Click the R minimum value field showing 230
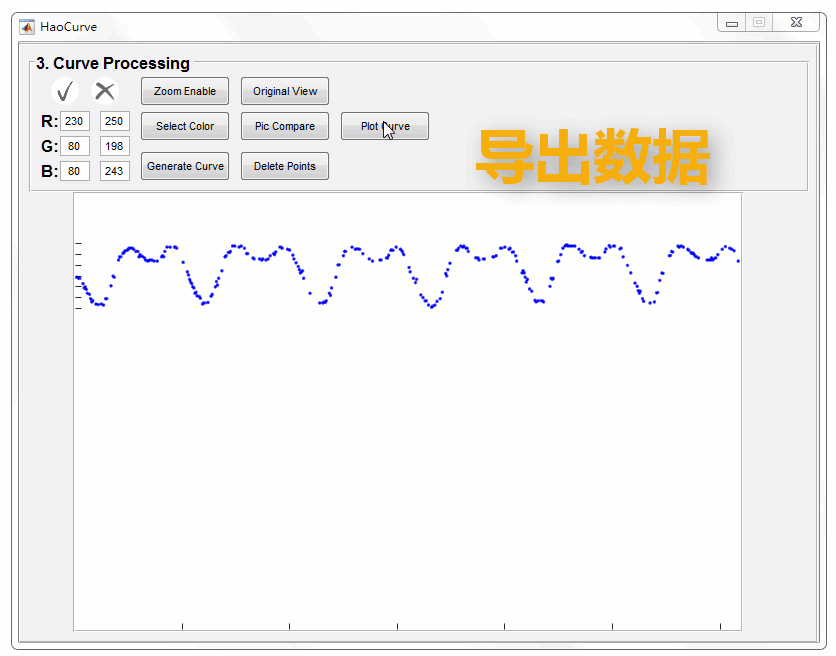 (75, 121)
